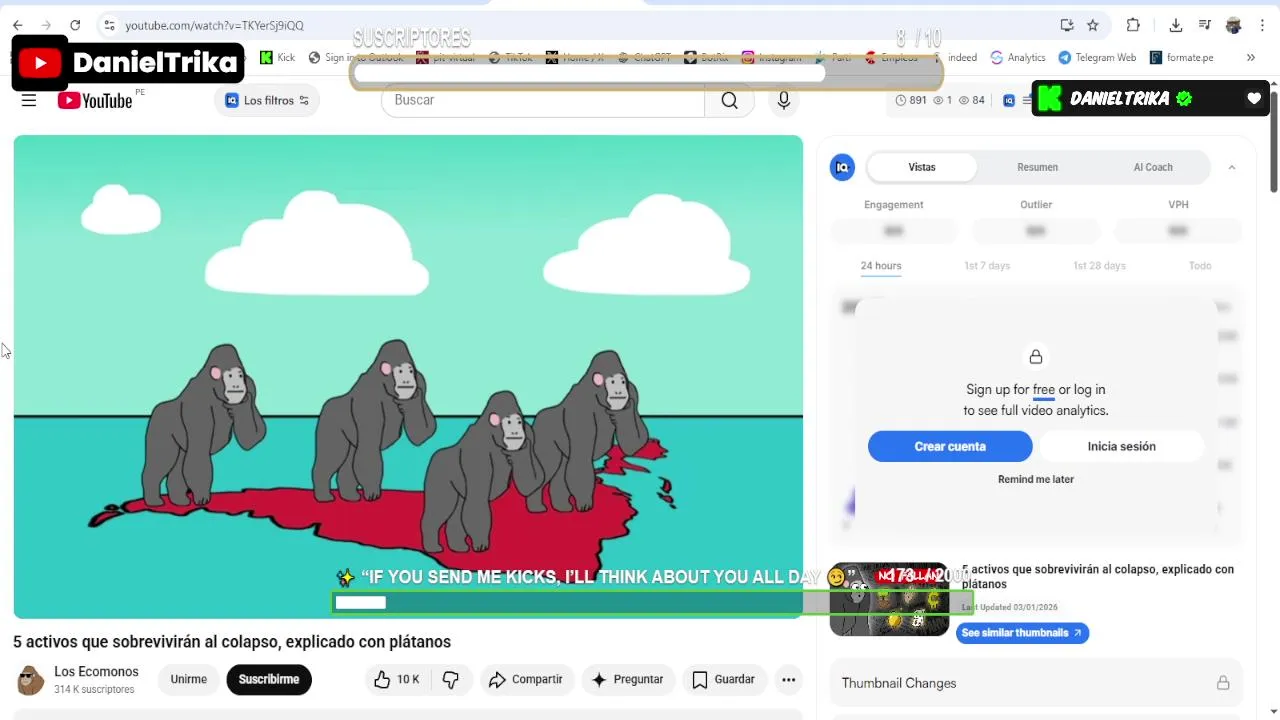Open the media control icon in Chrome toolbar
The image size is (1280, 720).
click(x=1205, y=25)
